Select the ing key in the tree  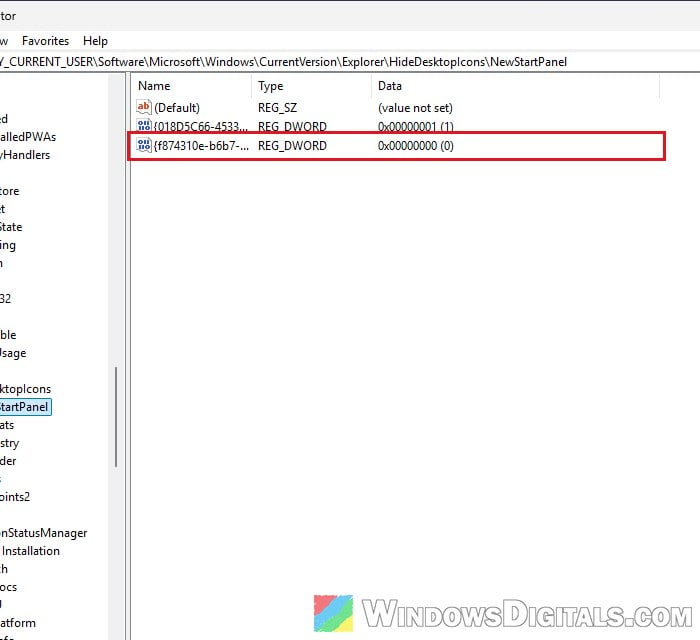click(8, 245)
